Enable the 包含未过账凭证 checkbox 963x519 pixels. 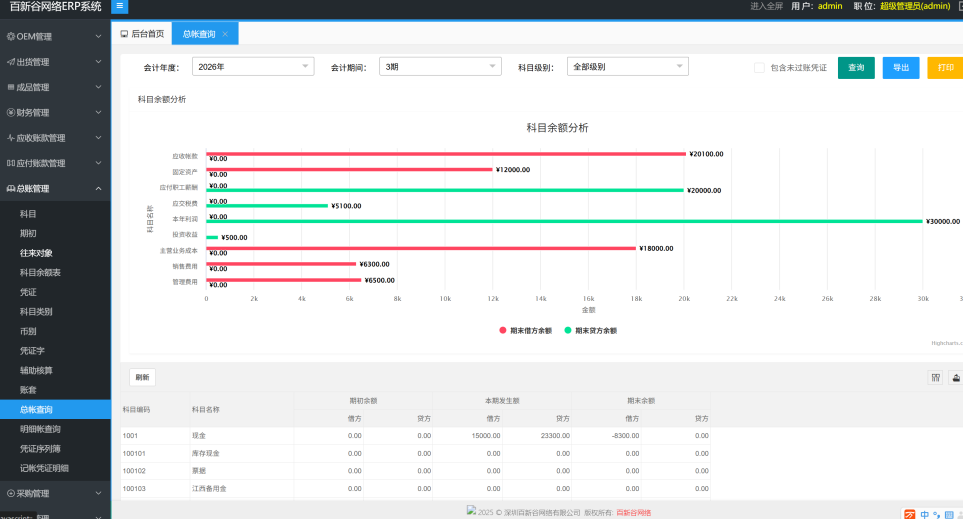pos(759,68)
